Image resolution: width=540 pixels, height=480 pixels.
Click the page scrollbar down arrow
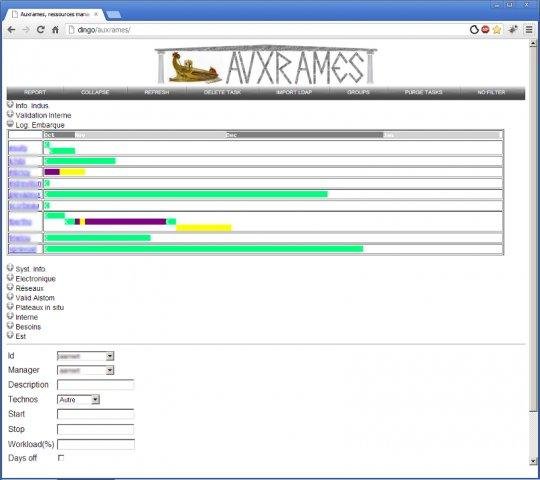point(533,461)
